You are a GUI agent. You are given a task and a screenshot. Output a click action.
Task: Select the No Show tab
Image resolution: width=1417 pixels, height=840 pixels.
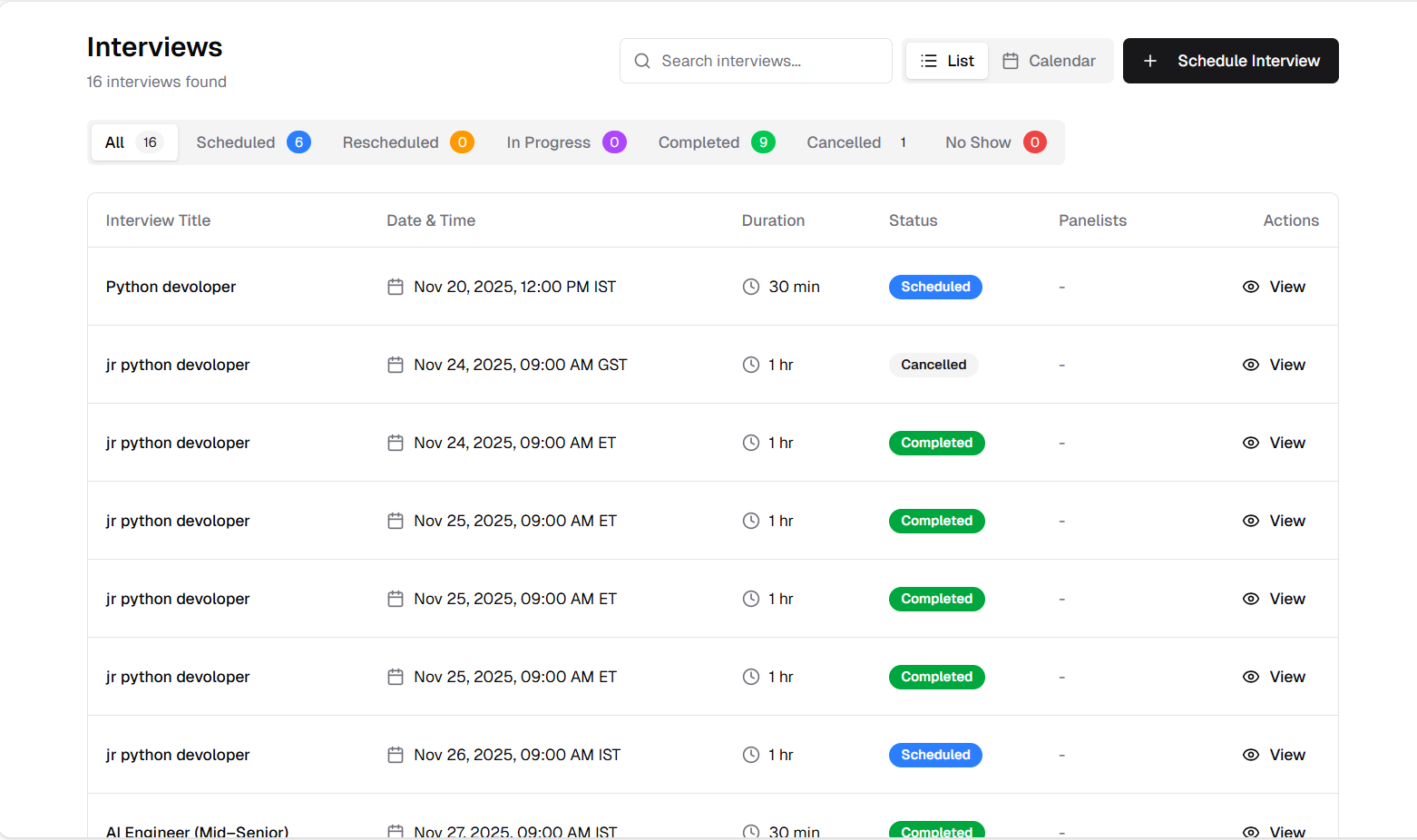click(995, 142)
